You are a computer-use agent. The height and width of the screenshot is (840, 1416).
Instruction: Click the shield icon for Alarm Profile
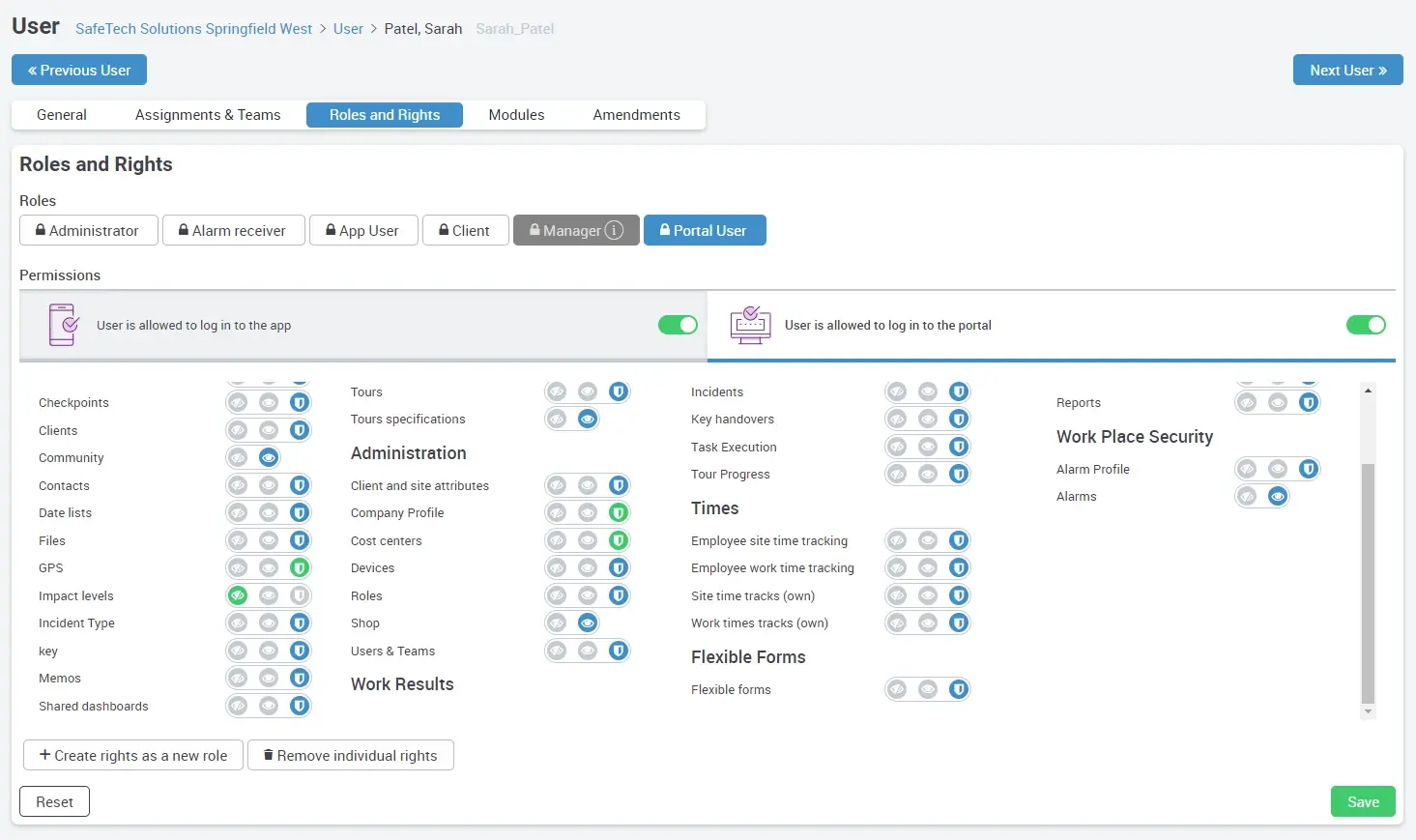pos(1309,469)
